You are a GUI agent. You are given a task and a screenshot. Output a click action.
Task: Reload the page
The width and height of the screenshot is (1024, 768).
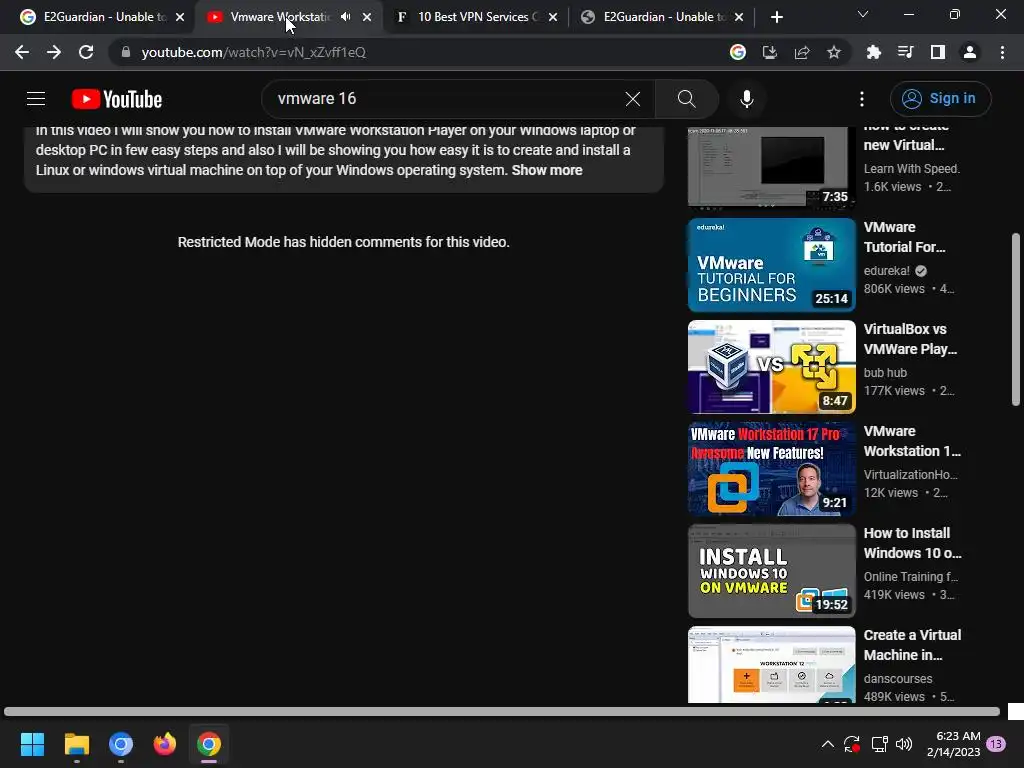click(x=86, y=52)
